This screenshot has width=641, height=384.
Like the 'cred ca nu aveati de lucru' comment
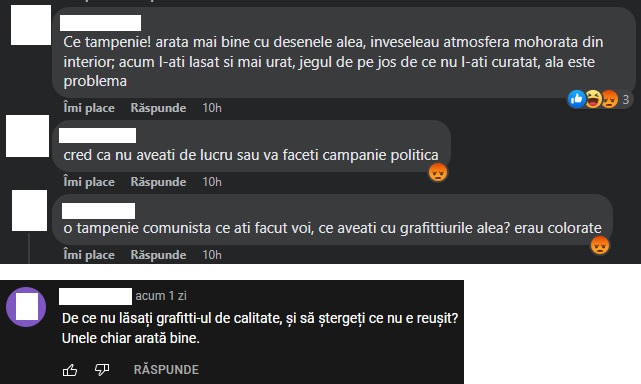point(89,182)
